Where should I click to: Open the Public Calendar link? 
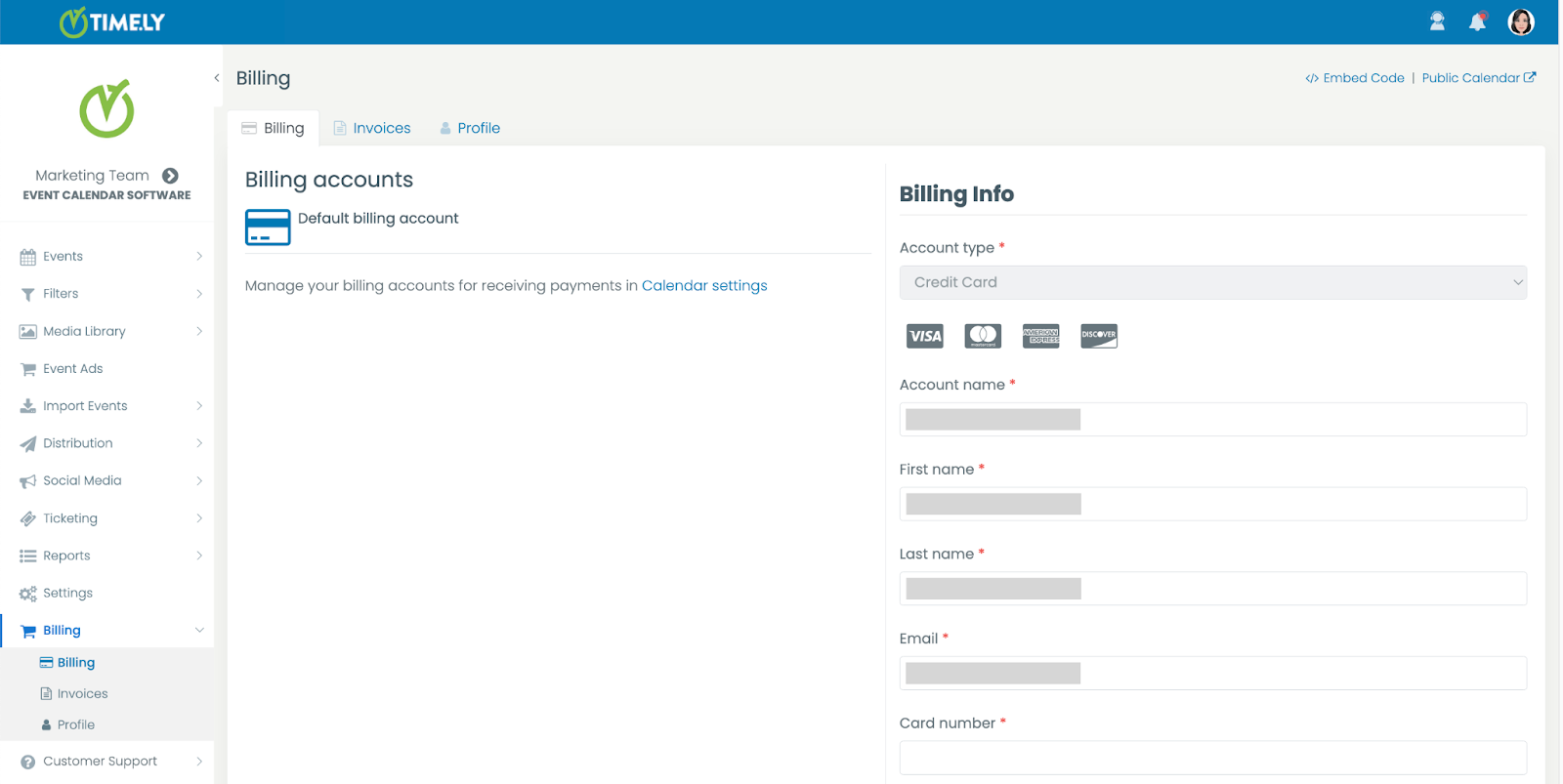pyautogui.click(x=1479, y=78)
